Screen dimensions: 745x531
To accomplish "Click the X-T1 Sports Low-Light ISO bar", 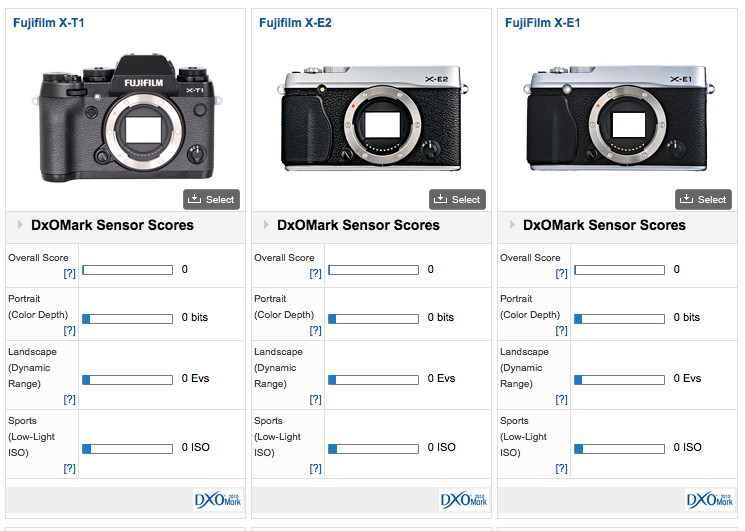I will pyautogui.click(x=127, y=449).
